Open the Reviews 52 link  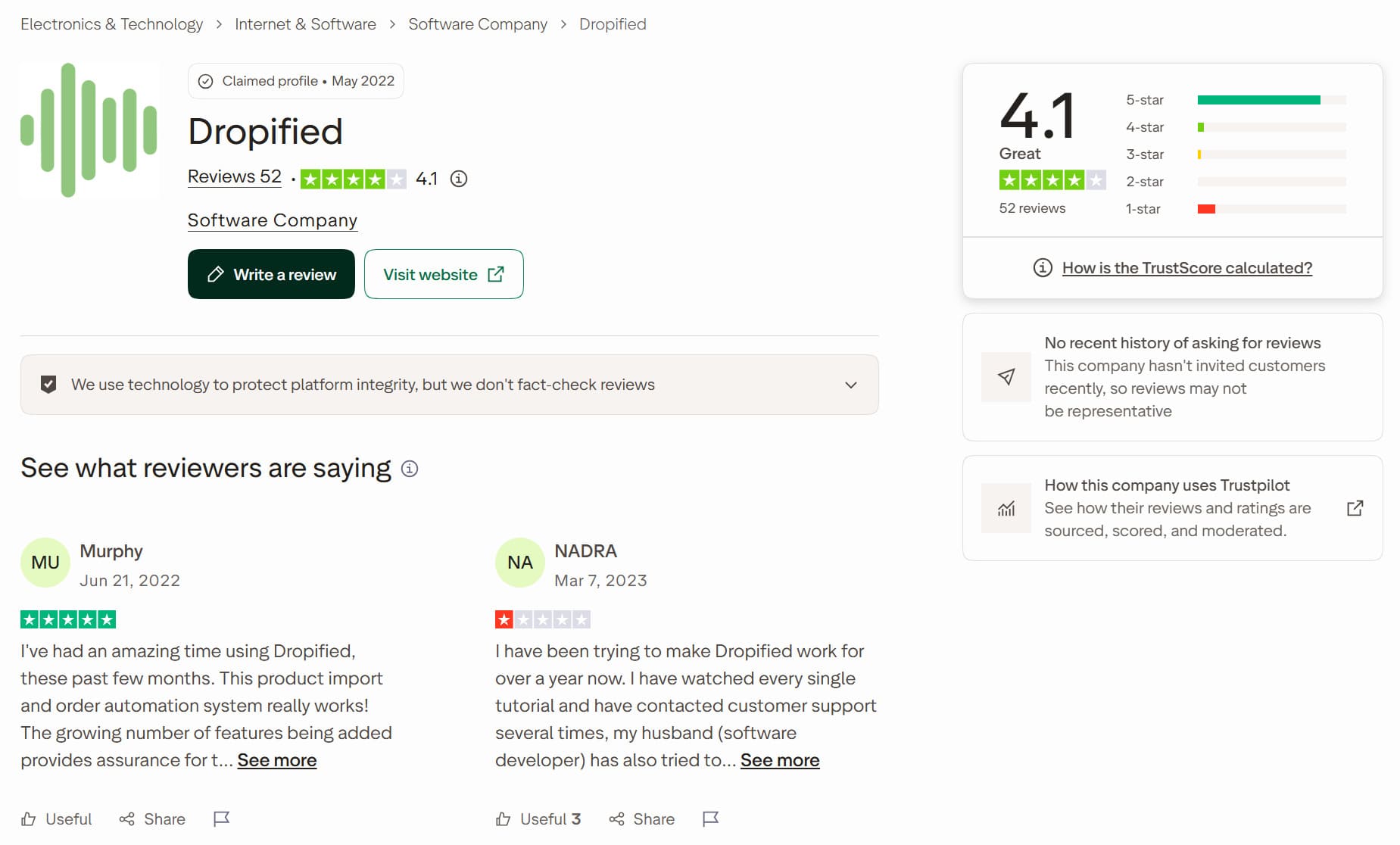[x=234, y=176]
